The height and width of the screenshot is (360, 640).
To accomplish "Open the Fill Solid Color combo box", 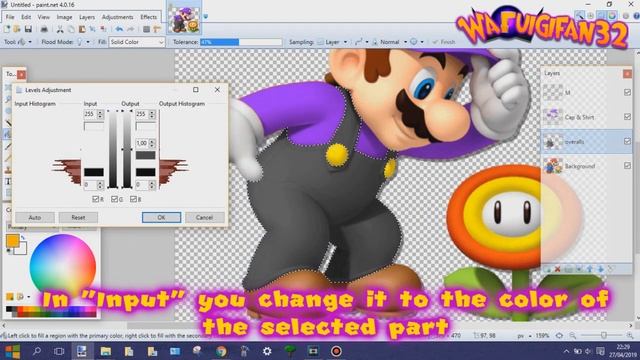I will 136,42.
